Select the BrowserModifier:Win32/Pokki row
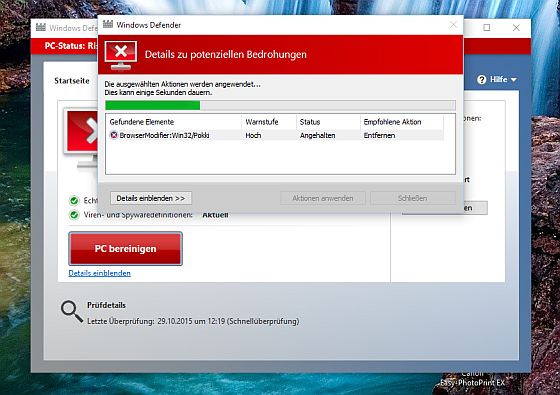 [x=276, y=135]
